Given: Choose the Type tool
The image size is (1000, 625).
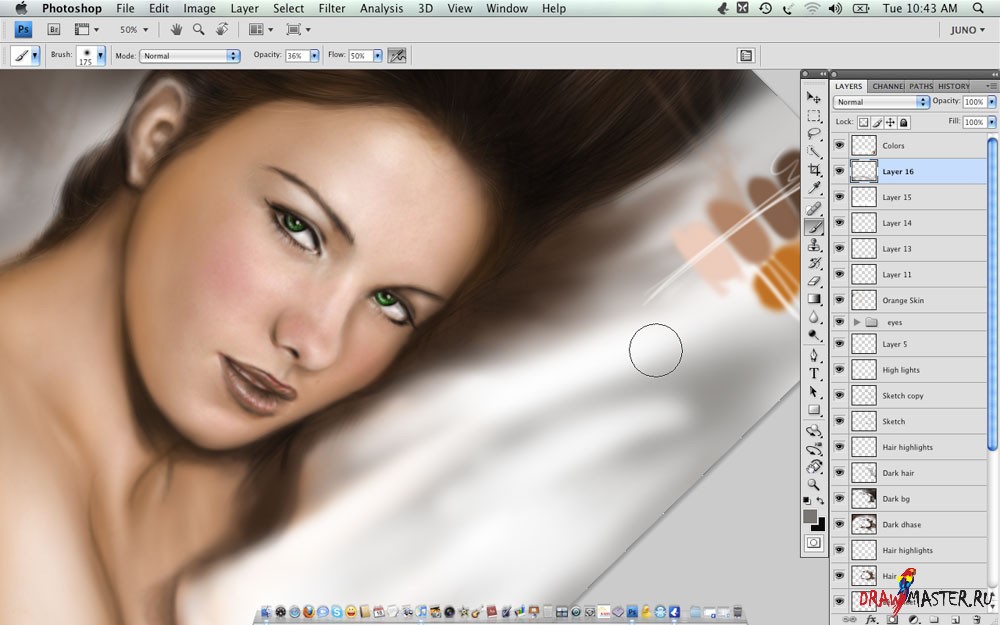Looking at the screenshot, I should point(814,373).
